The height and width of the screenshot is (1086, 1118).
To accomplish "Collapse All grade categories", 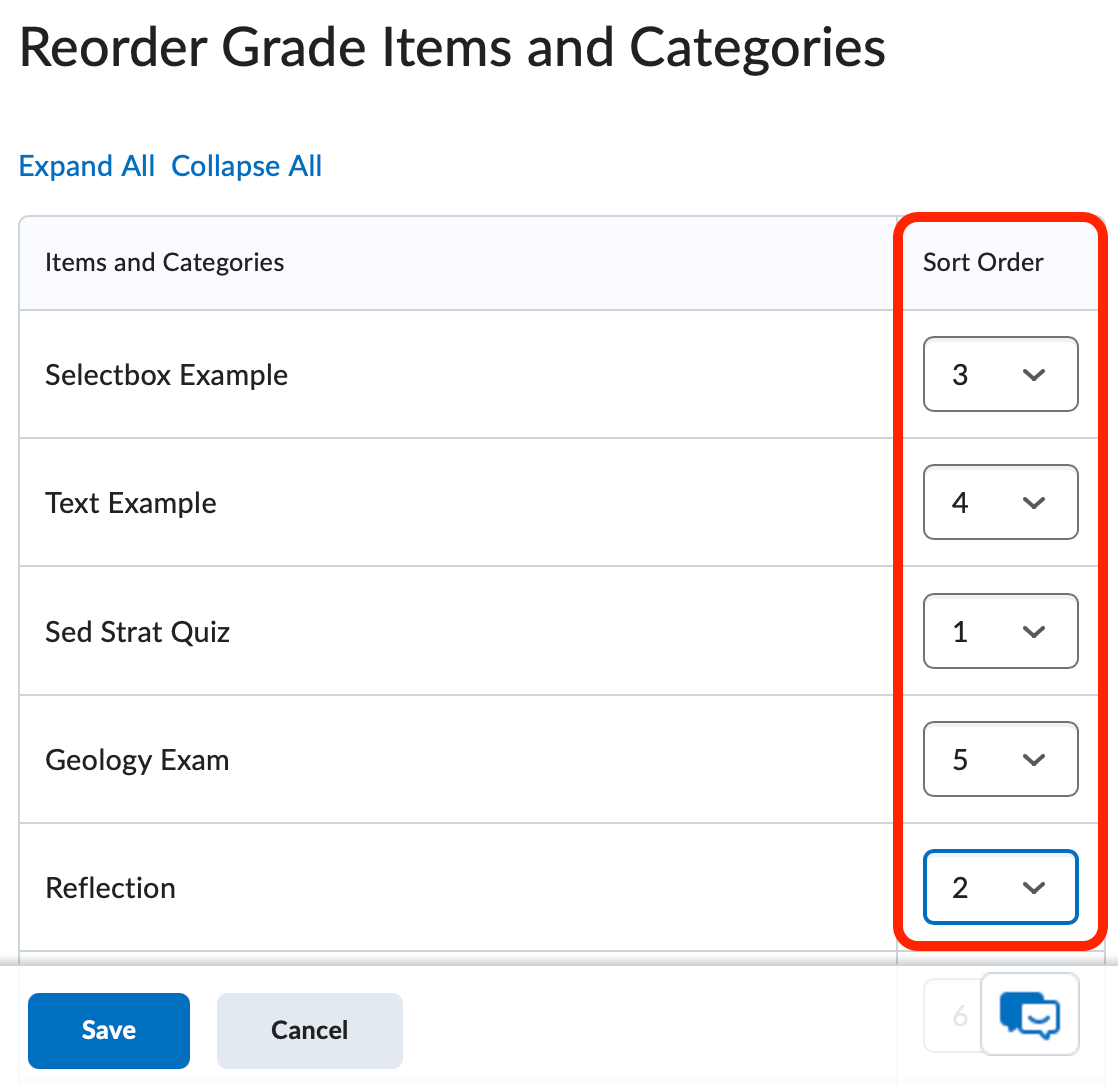I will click(x=246, y=165).
